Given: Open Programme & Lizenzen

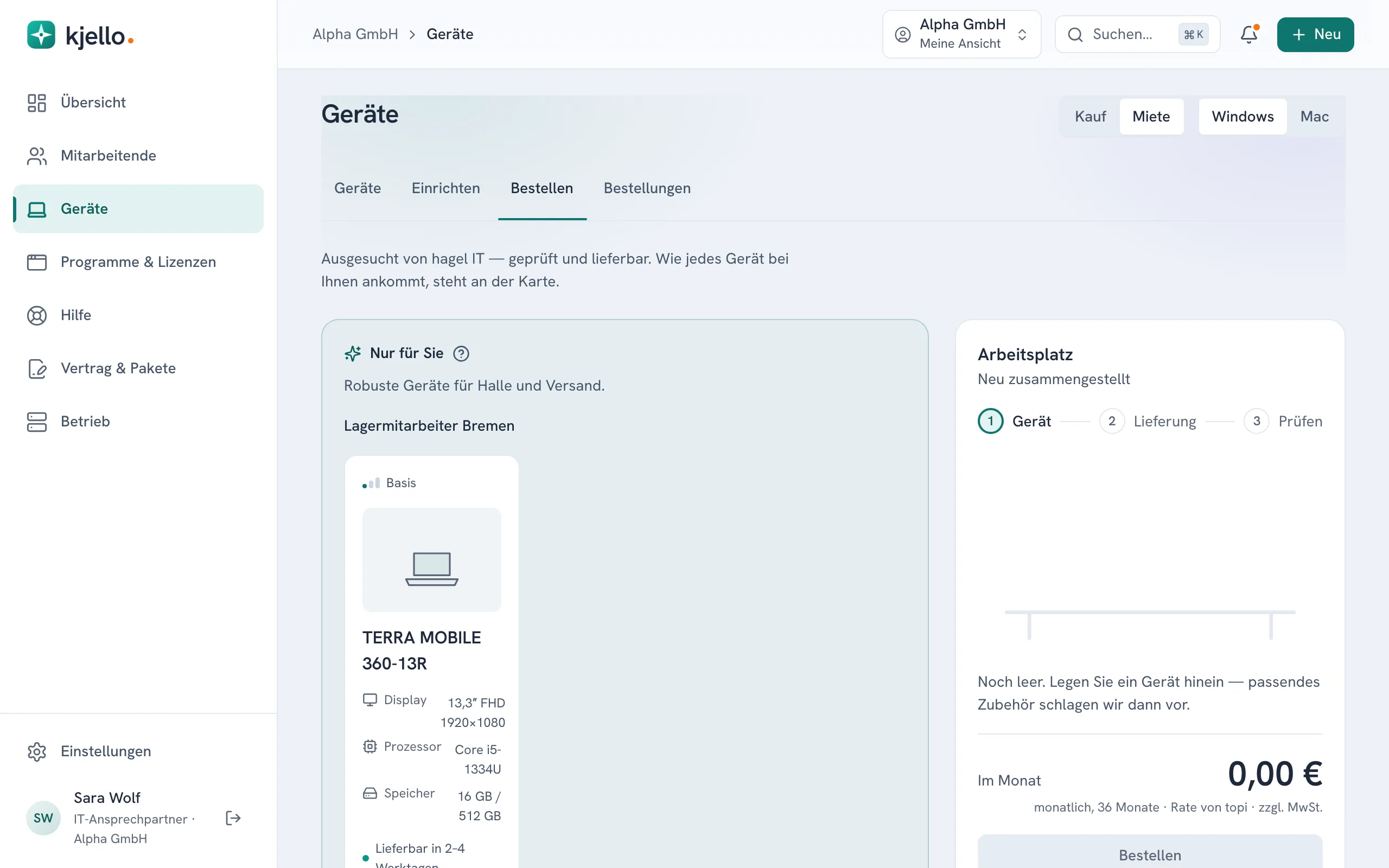Looking at the screenshot, I should click(x=138, y=262).
